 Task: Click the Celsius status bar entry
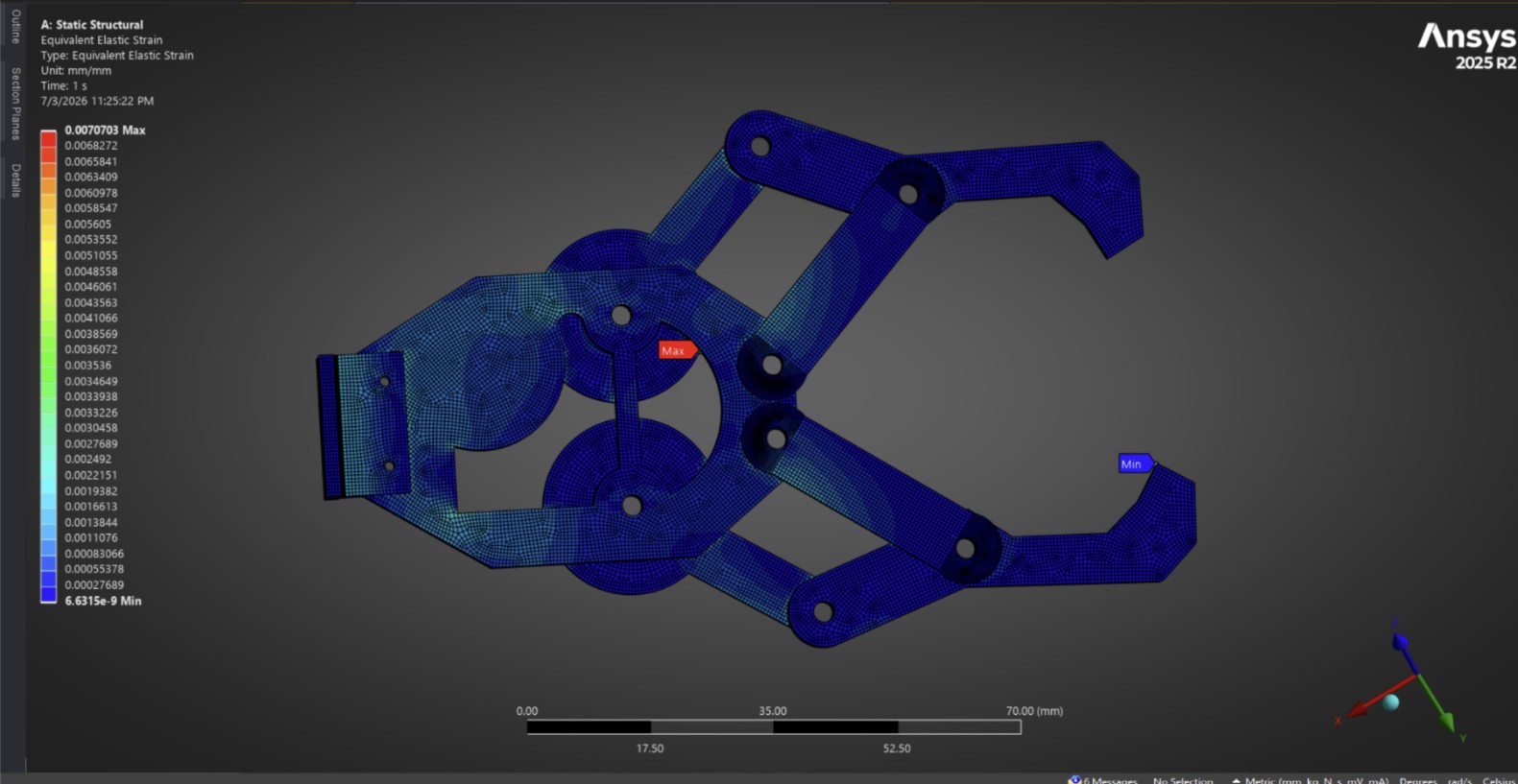[x=1499, y=779]
